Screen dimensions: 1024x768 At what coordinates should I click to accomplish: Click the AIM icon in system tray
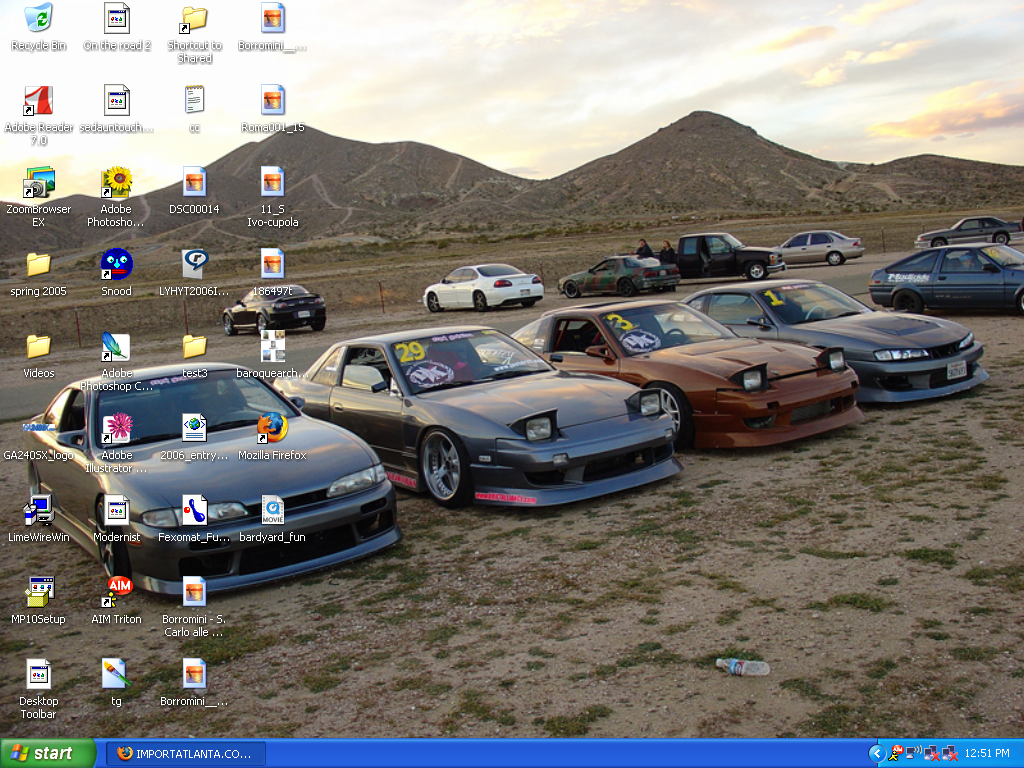896,753
